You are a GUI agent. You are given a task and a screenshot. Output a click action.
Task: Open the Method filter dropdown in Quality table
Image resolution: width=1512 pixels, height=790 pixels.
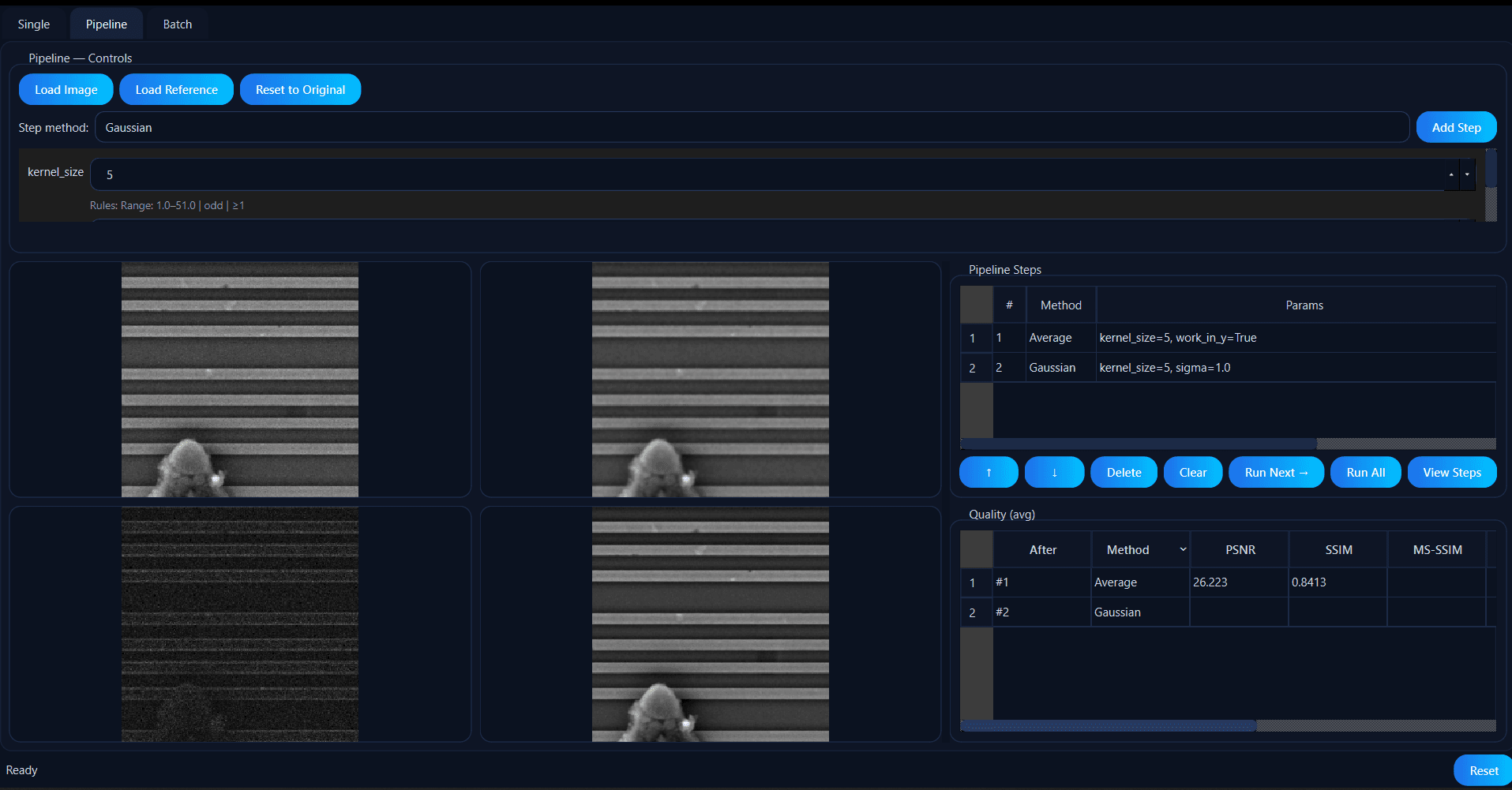[x=1183, y=549]
